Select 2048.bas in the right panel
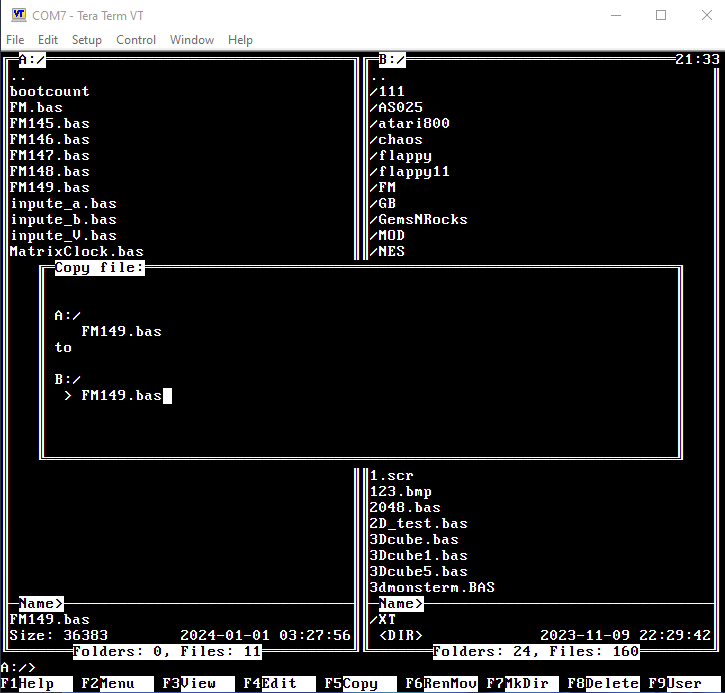 coord(405,508)
